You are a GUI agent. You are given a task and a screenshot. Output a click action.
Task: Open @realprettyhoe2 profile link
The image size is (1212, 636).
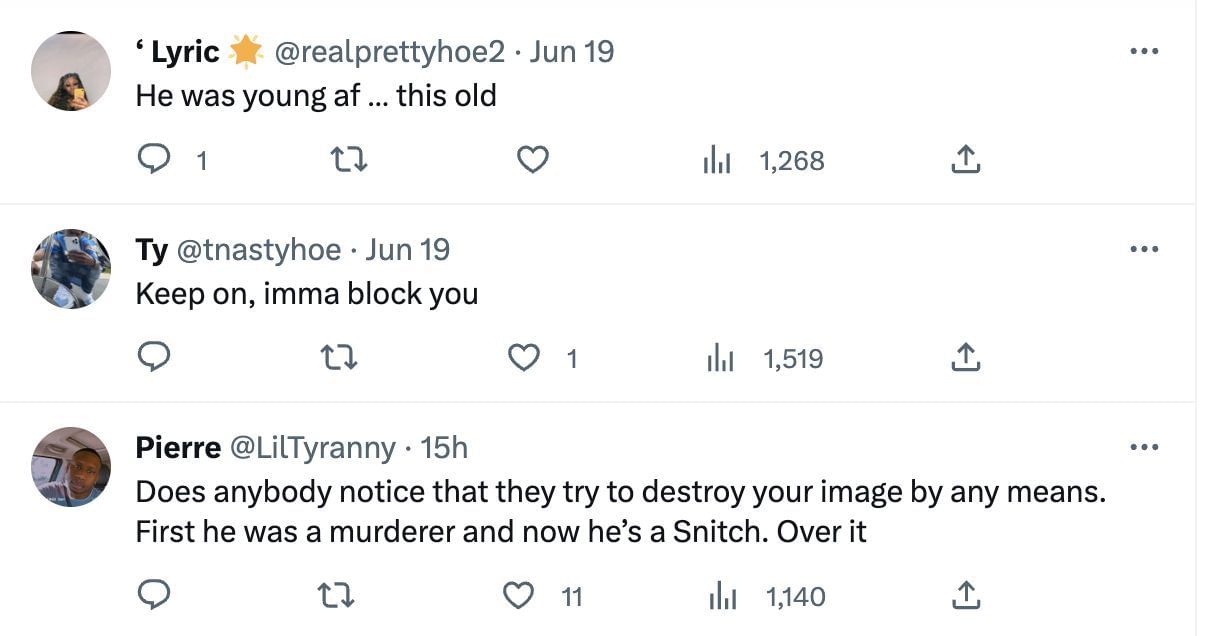tap(388, 51)
